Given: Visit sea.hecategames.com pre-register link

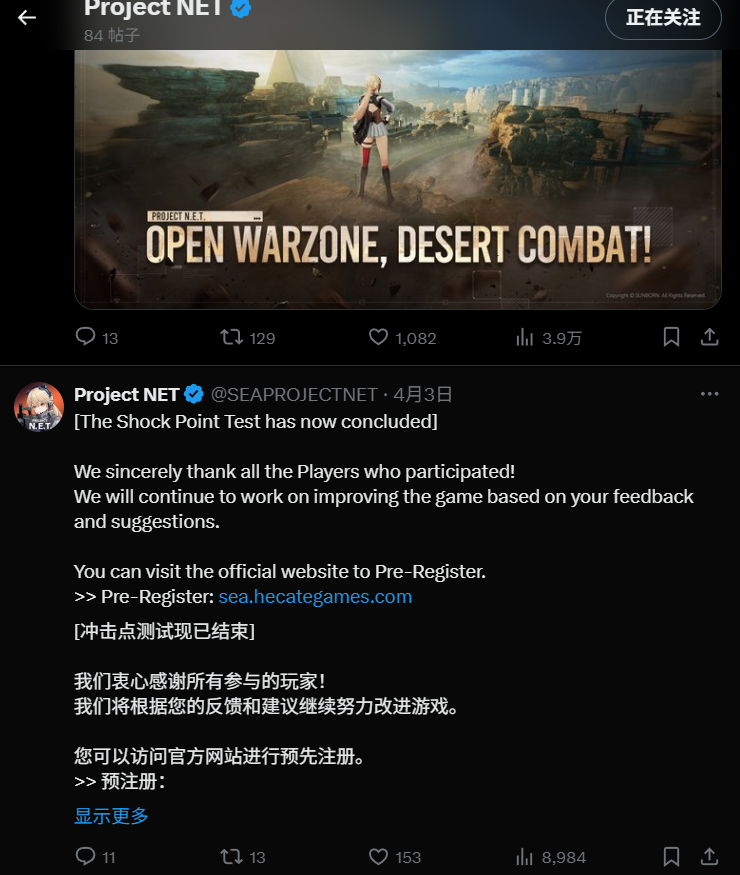Looking at the screenshot, I should pyautogui.click(x=315, y=597).
